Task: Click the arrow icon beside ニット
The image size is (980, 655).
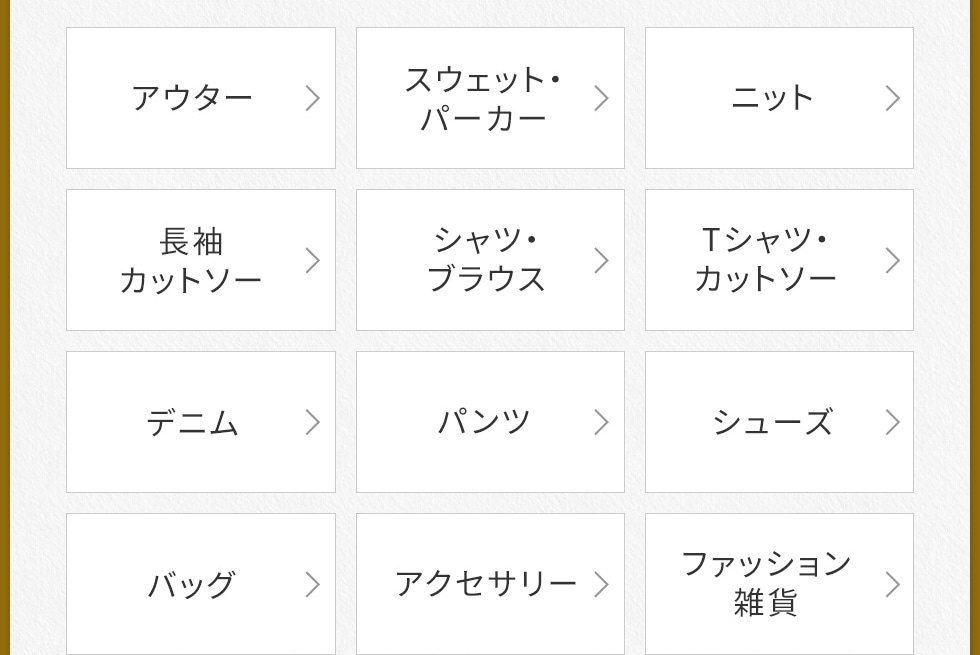Action: 893,98
